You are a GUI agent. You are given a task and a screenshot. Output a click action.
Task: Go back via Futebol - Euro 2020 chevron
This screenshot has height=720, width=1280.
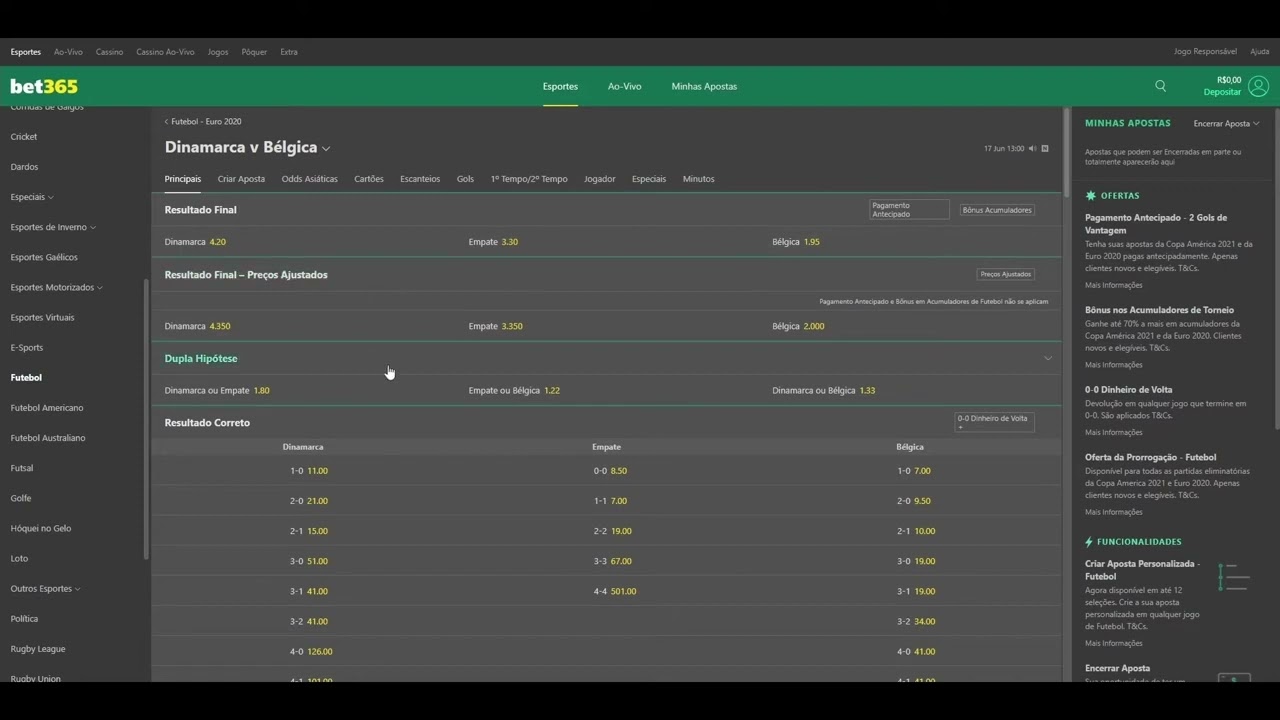point(167,122)
